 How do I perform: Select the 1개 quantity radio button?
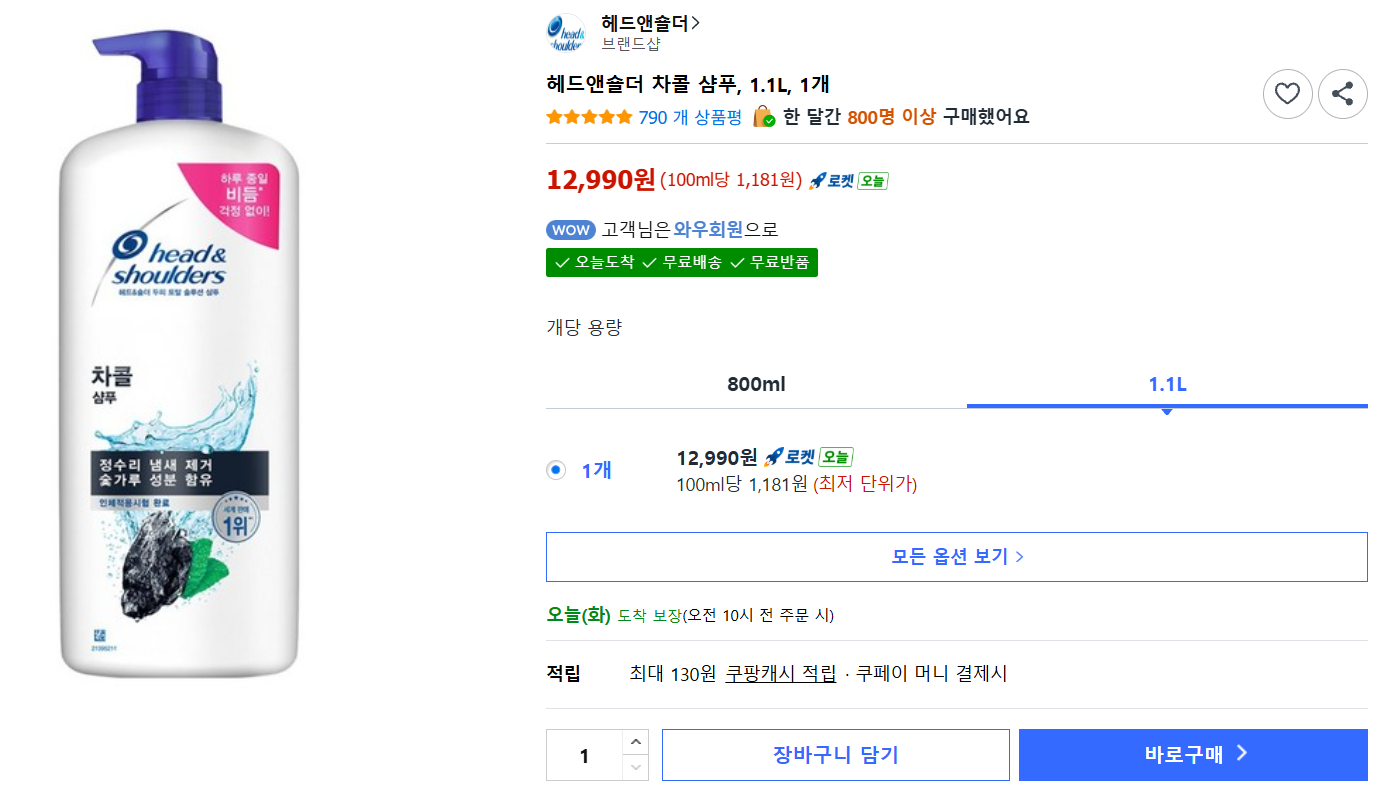(556, 470)
